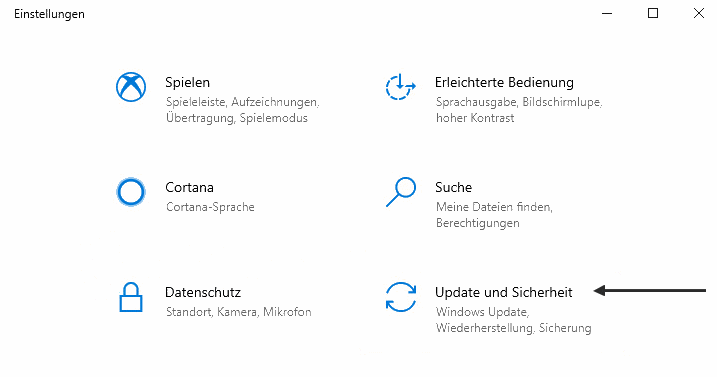
Task: Click the Cortana-Sprache subtitle
Action: (210, 207)
